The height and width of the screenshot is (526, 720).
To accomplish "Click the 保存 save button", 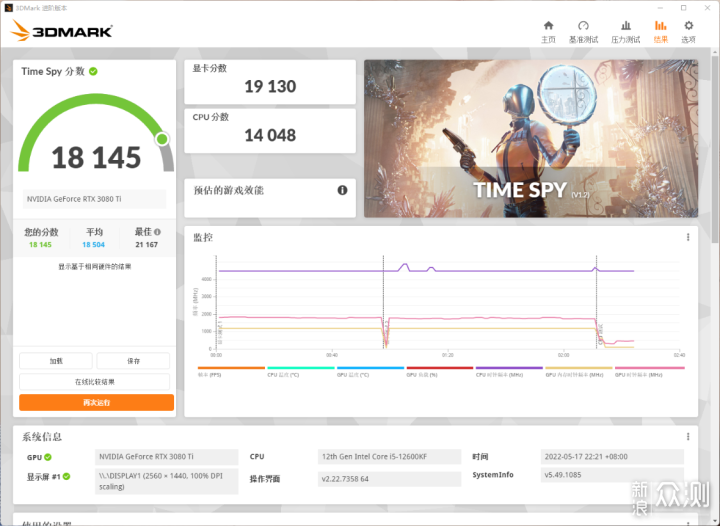I will coord(133,361).
